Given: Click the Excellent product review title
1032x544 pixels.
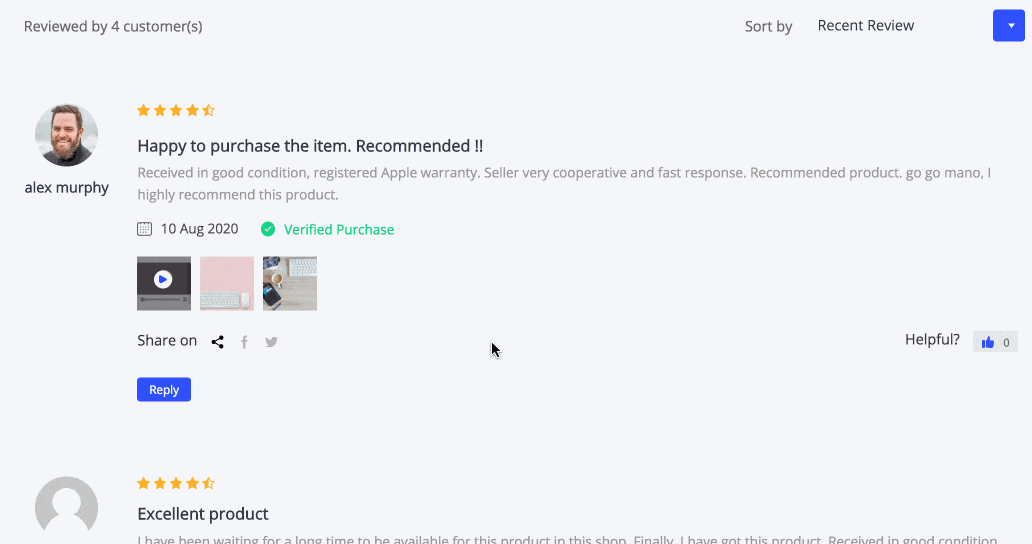Looking at the screenshot, I should (203, 514).
